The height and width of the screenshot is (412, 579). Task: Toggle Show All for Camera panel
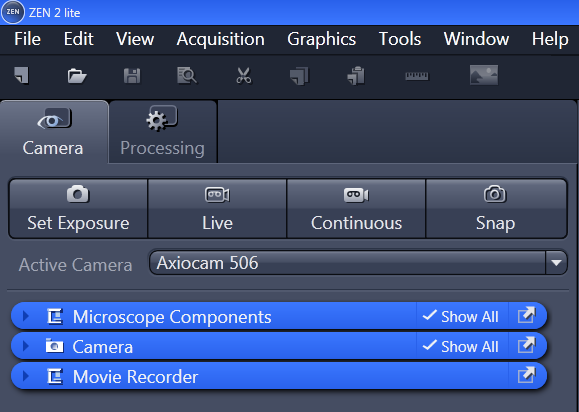point(462,346)
